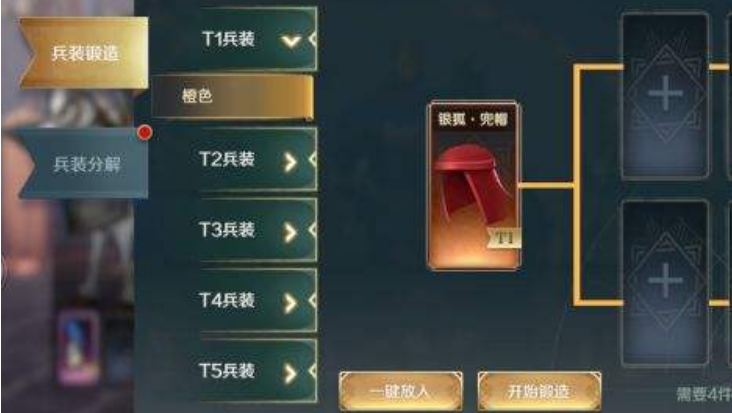
Task: Click the T1兵装 category label
Action: (228, 39)
